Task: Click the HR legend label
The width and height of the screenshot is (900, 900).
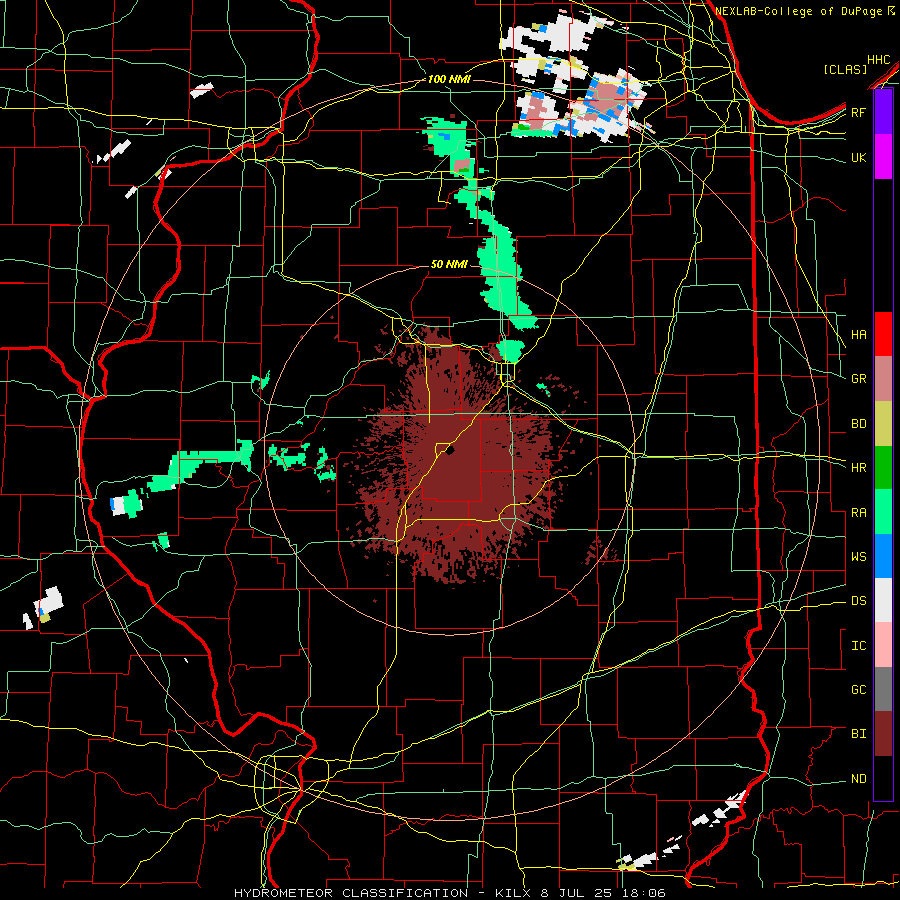Action: point(859,468)
